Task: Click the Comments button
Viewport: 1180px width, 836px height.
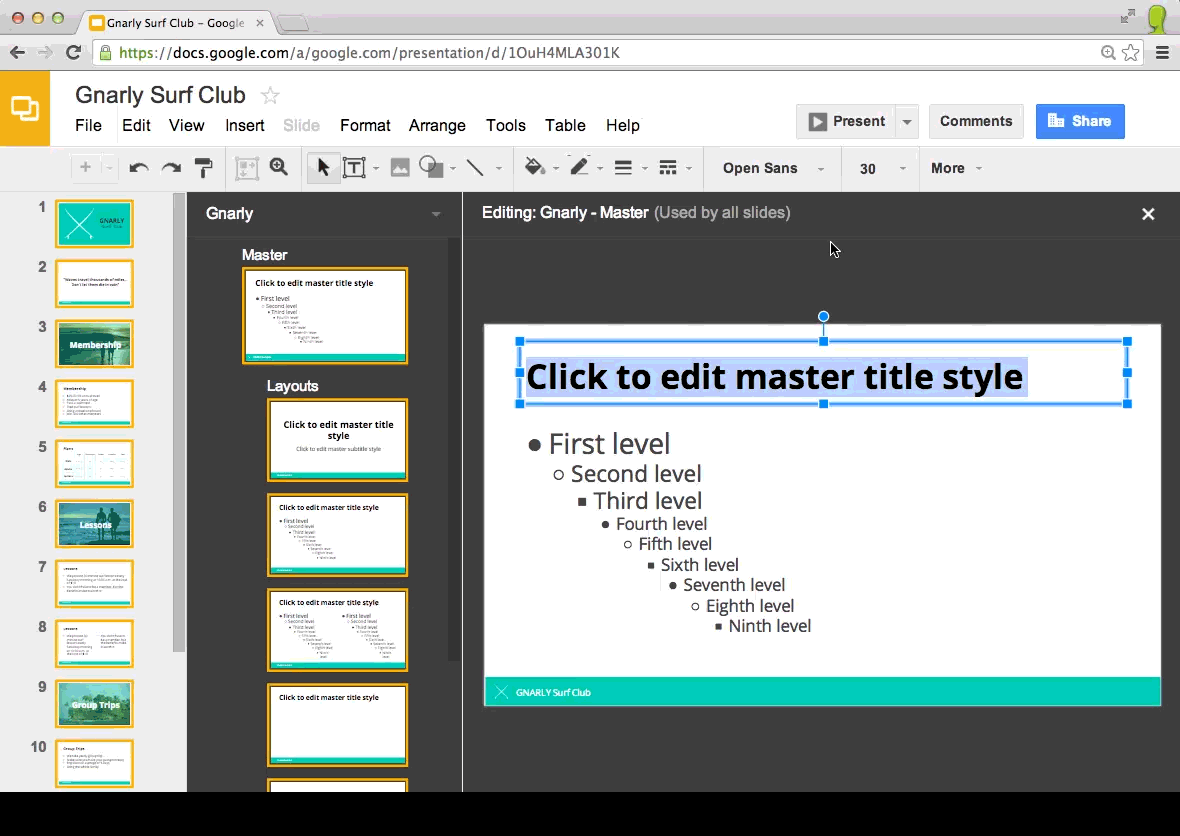Action: [975, 121]
